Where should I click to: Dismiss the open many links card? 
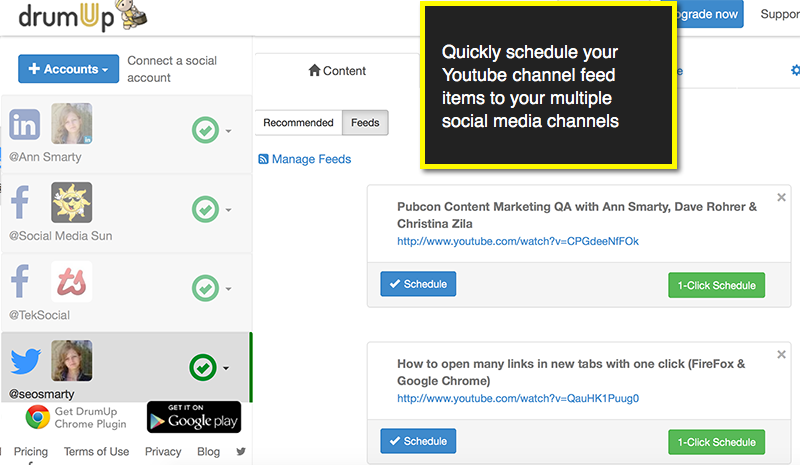click(781, 355)
